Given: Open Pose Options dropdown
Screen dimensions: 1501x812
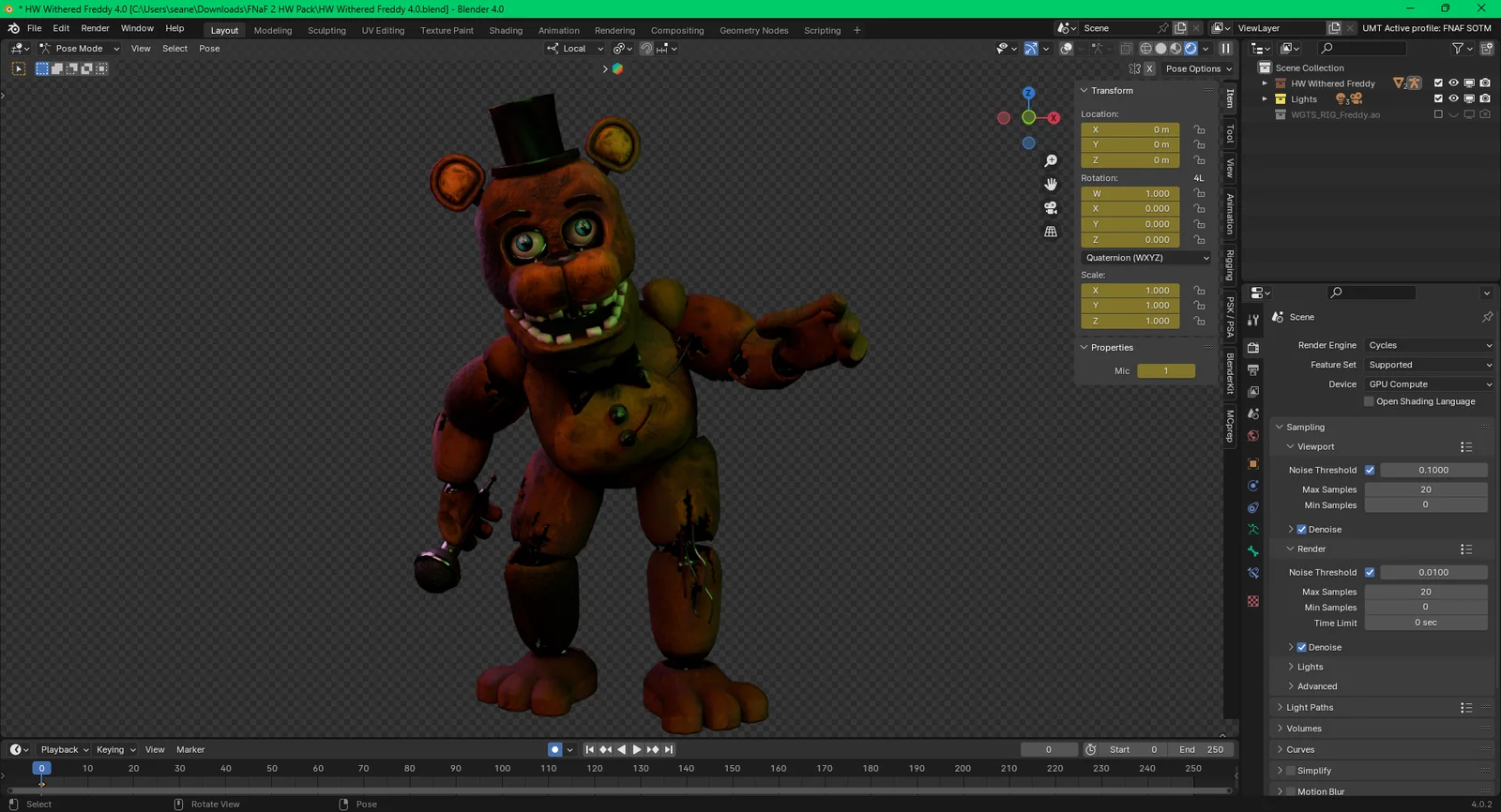Looking at the screenshot, I should [1199, 68].
